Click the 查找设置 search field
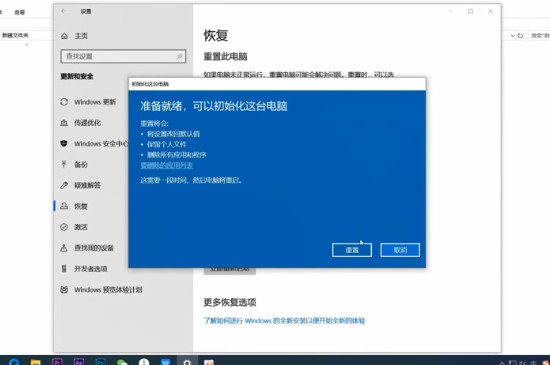 [x=123, y=56]
